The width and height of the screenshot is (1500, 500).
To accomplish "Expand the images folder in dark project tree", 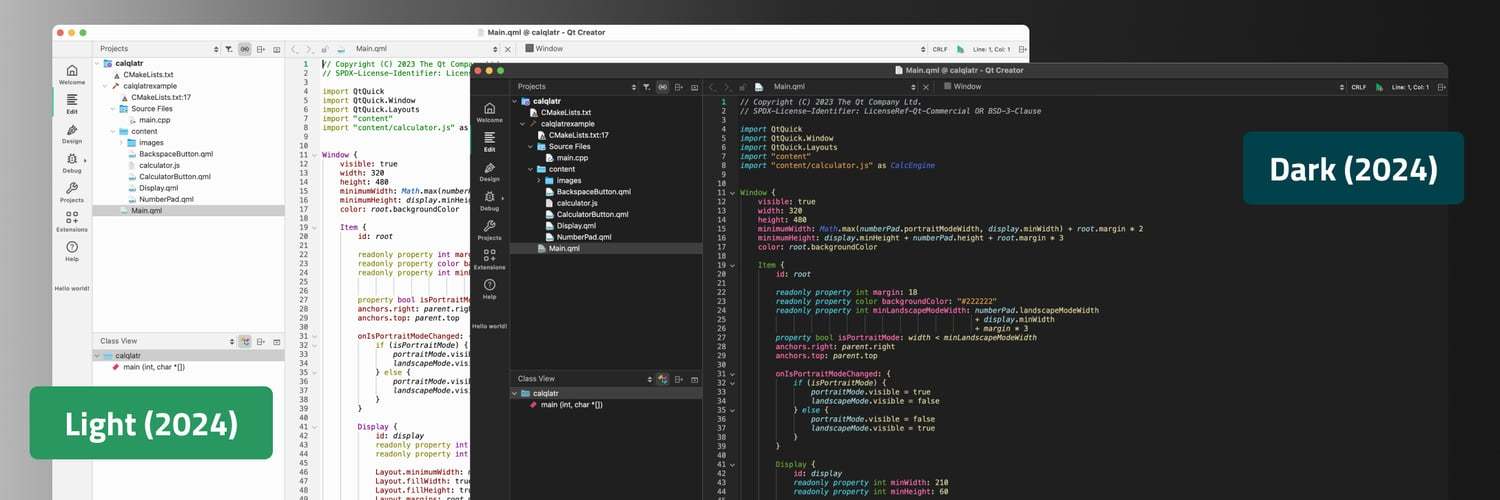I will [538, 181].
